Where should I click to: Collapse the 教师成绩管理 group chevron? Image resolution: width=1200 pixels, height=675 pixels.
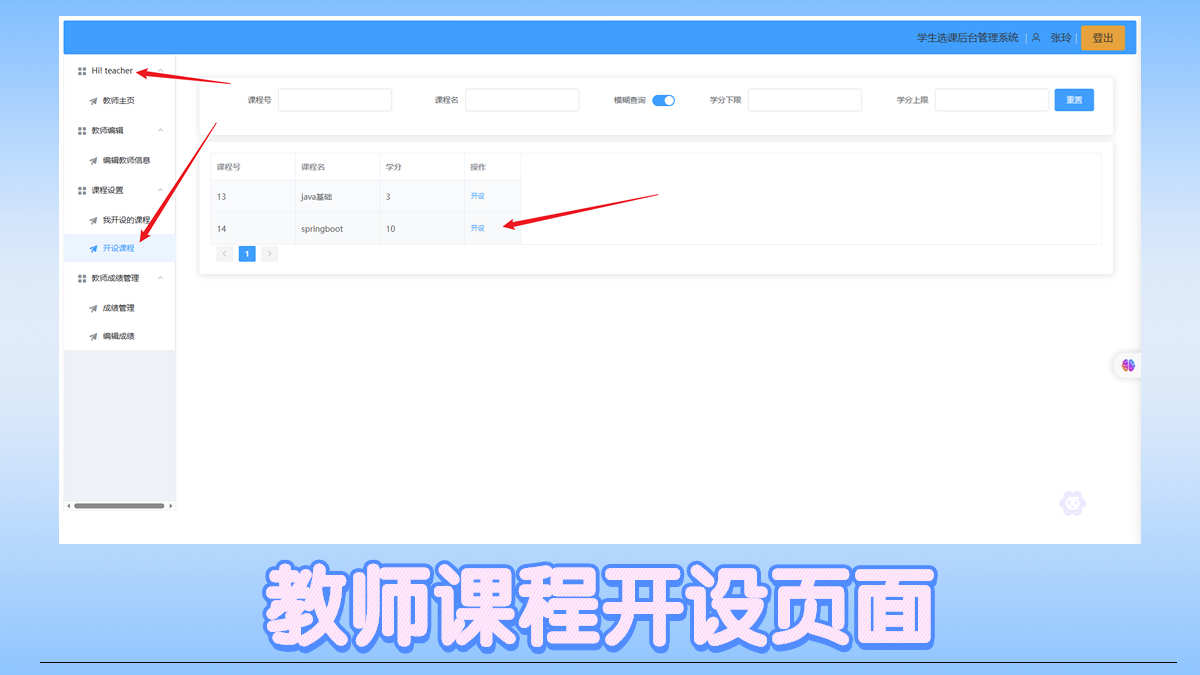click(161, 278)
